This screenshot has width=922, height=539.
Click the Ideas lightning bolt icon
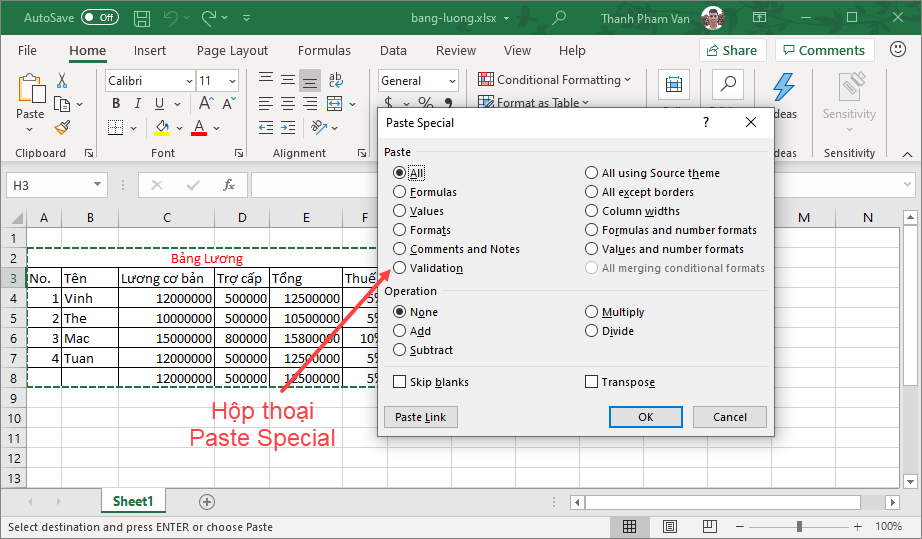point(783,87)
